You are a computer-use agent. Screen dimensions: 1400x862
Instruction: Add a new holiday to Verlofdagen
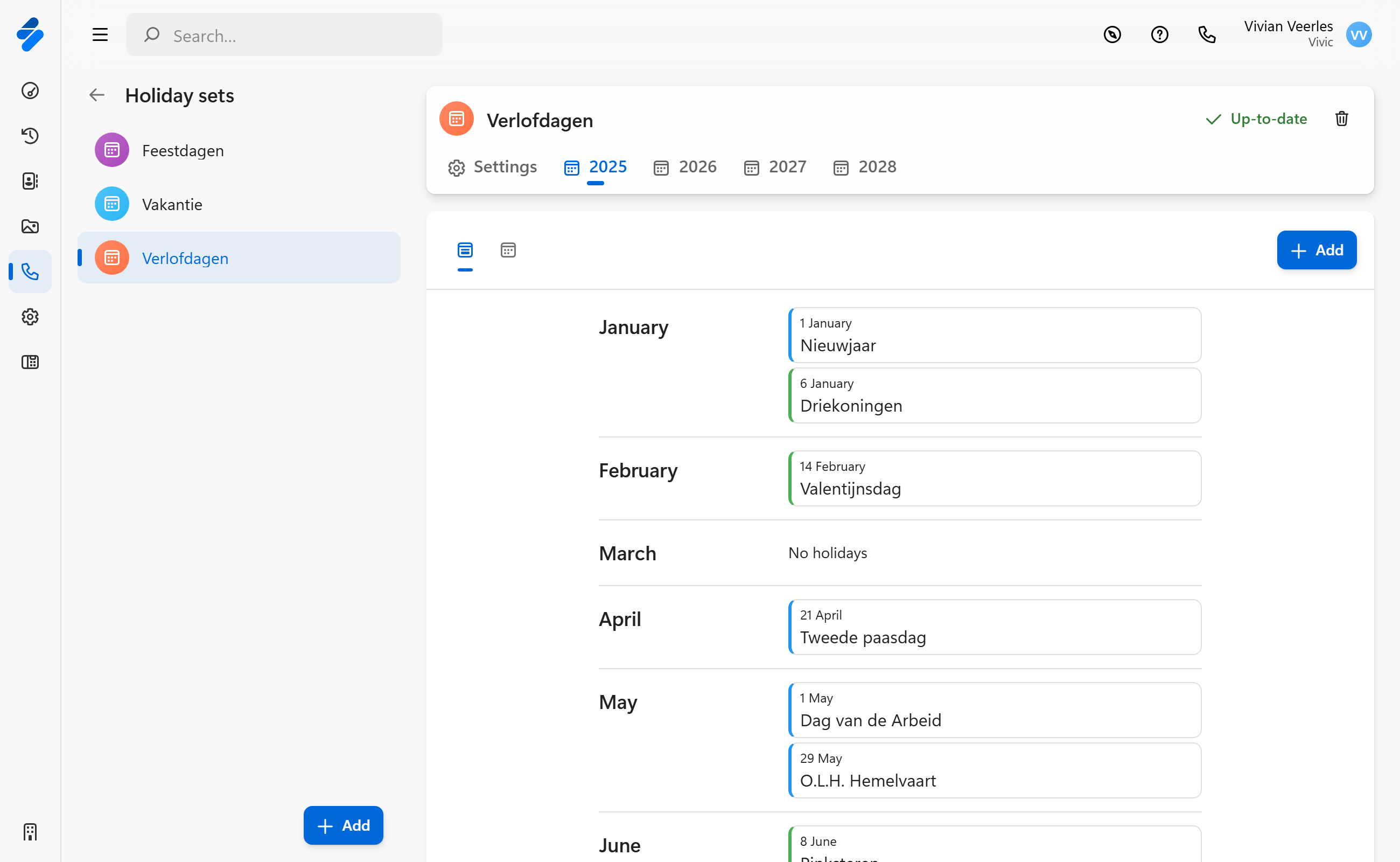[1316, 251]
